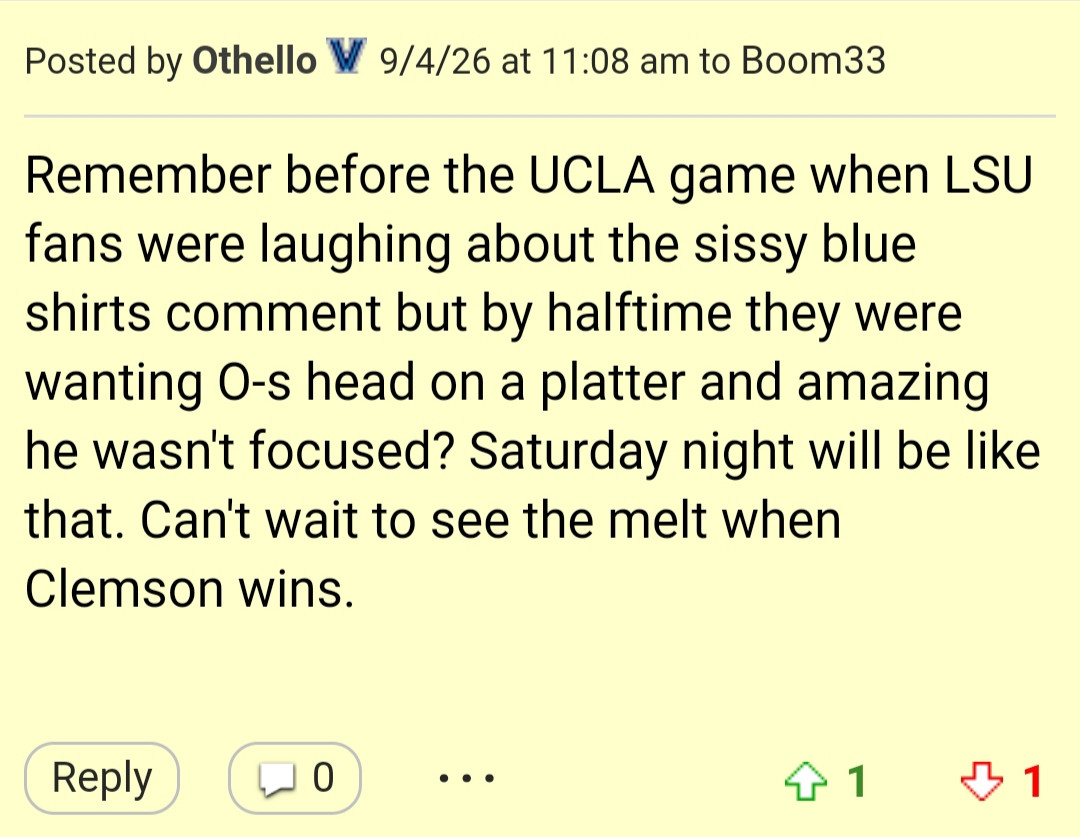Click 'sissy blue' in the post text
The image size is (1080, 837).
[804, 246]
